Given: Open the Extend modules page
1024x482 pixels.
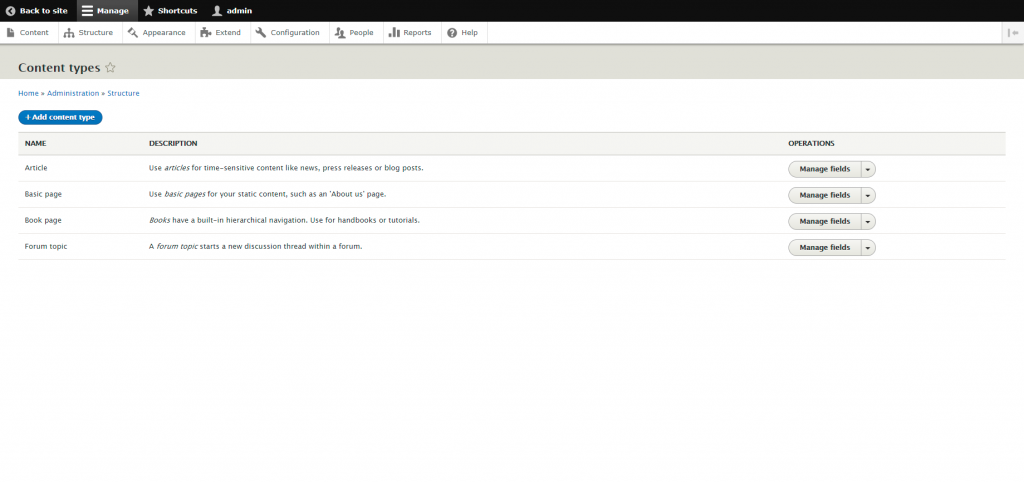Looking at the screenshot, I should coord(221,33).
